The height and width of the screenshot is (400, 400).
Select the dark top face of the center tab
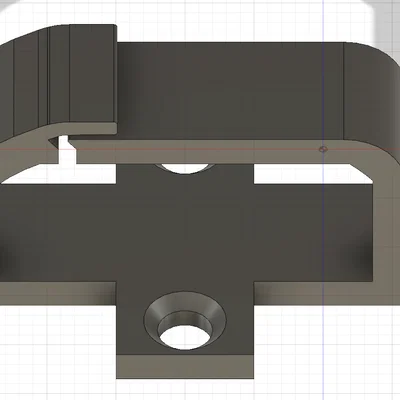(x=185, y=233)
